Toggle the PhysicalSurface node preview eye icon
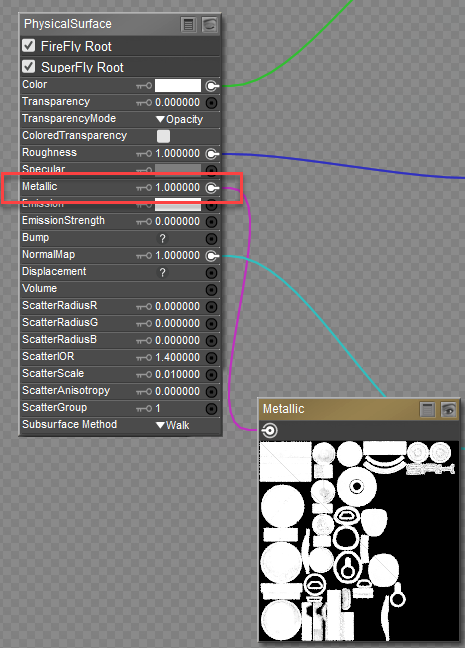Image resolution: width=465 pixels, height=648 pixels. (210, 25)
